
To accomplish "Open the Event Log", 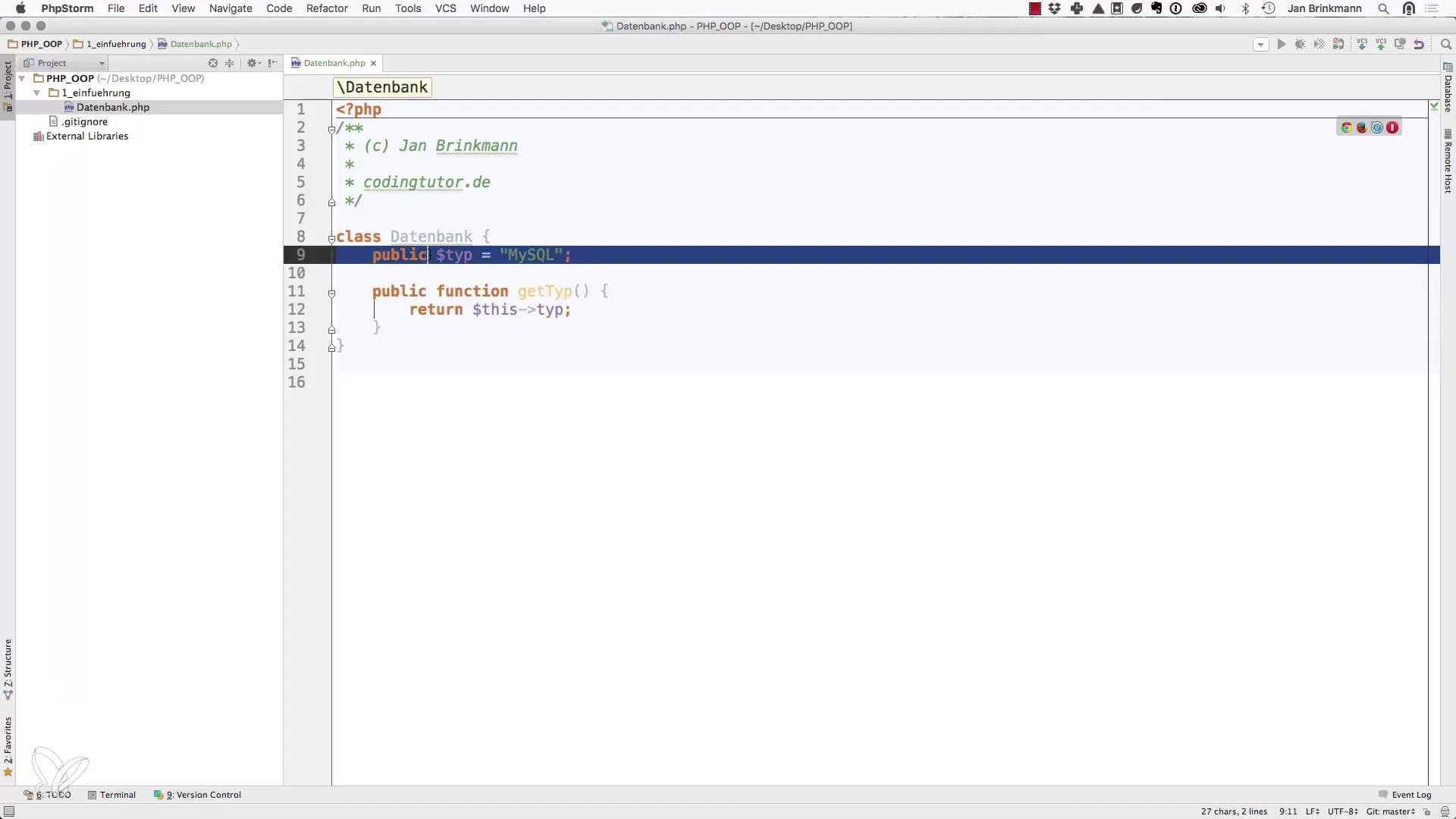I will coord(1405,795).
